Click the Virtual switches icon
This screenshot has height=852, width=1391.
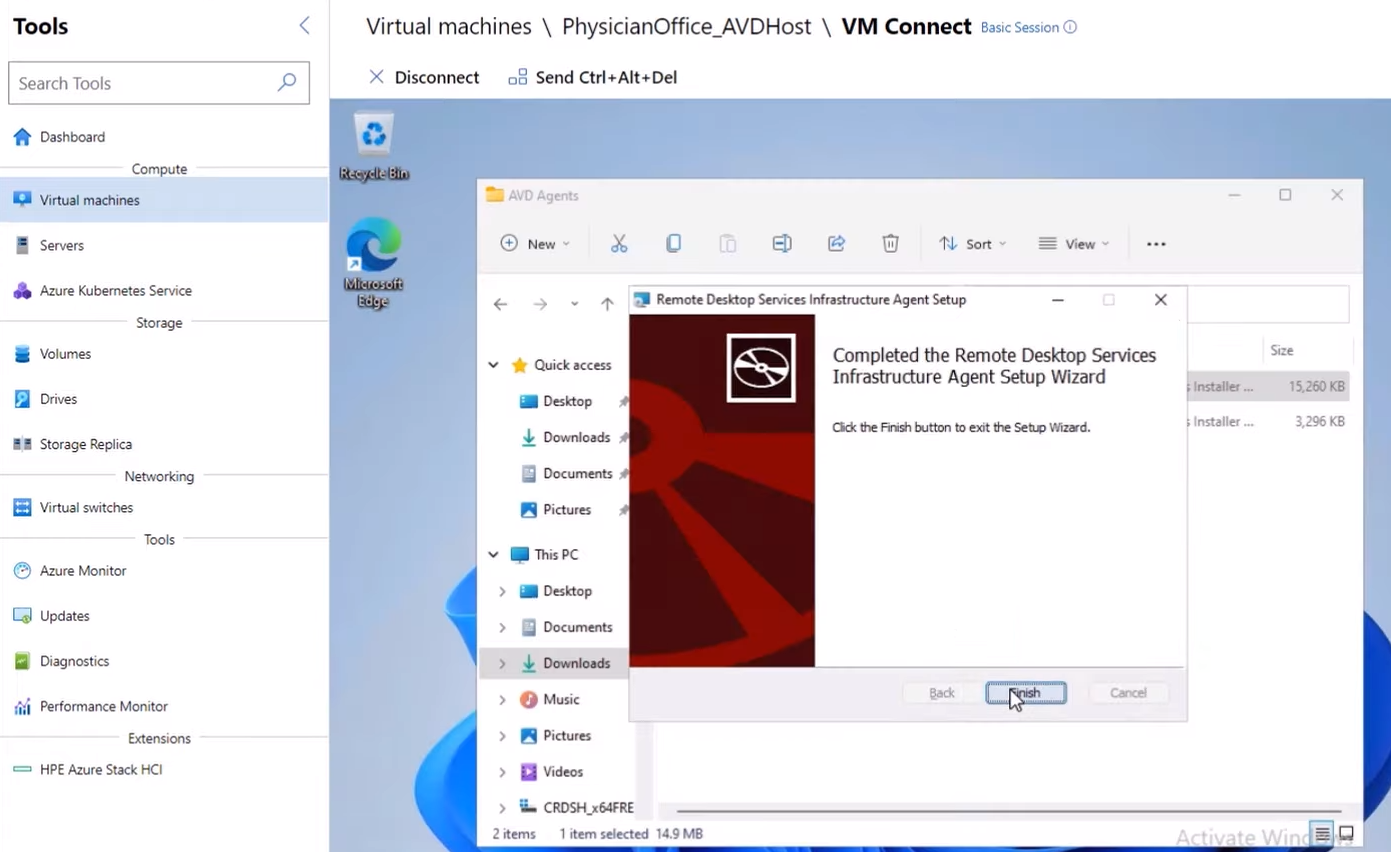(x=22, y=507)
